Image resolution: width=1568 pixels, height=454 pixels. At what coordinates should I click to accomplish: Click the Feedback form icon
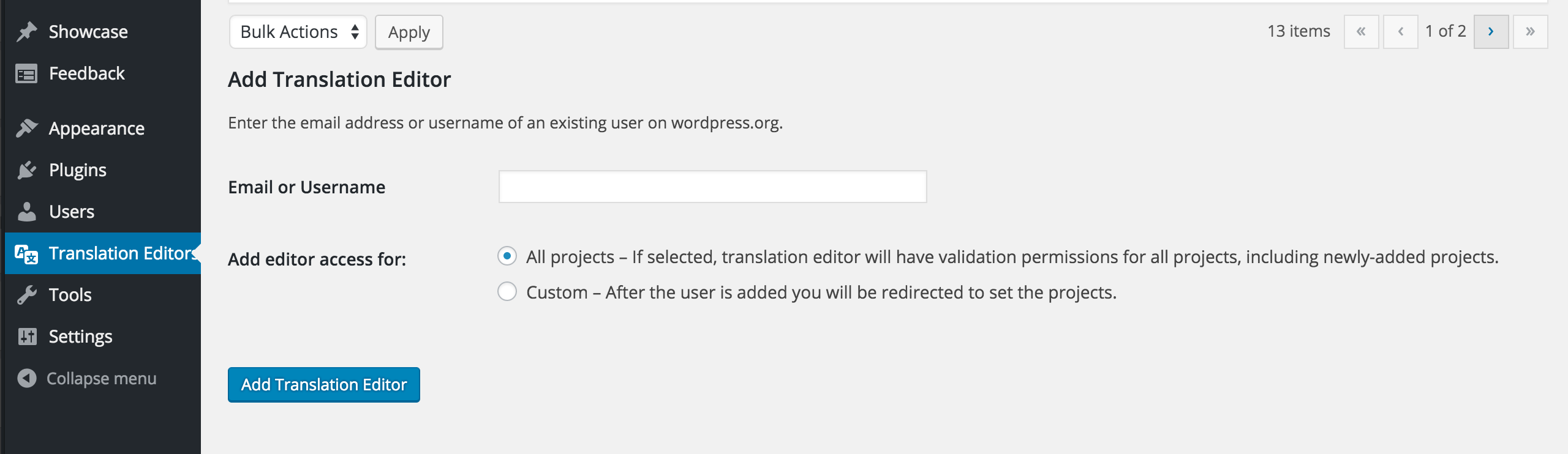(27, 74)
